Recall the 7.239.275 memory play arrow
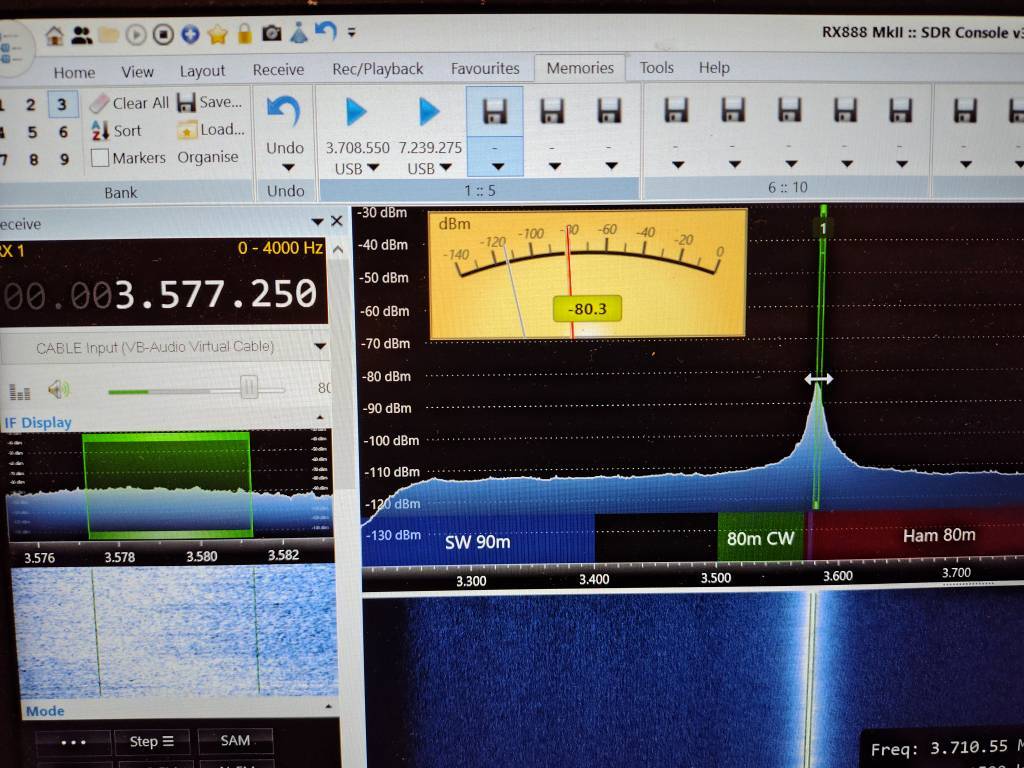1024x768 pixels. click(429, 112)
